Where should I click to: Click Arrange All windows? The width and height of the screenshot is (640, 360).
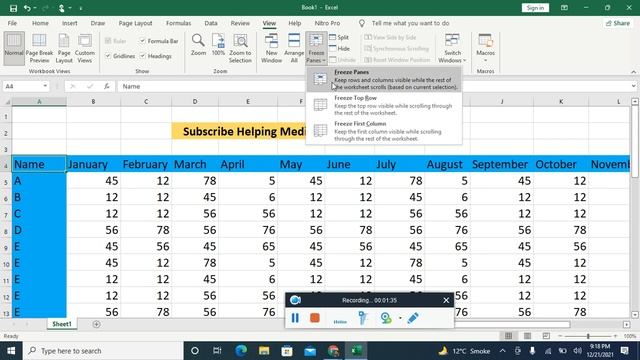[294, 49]
